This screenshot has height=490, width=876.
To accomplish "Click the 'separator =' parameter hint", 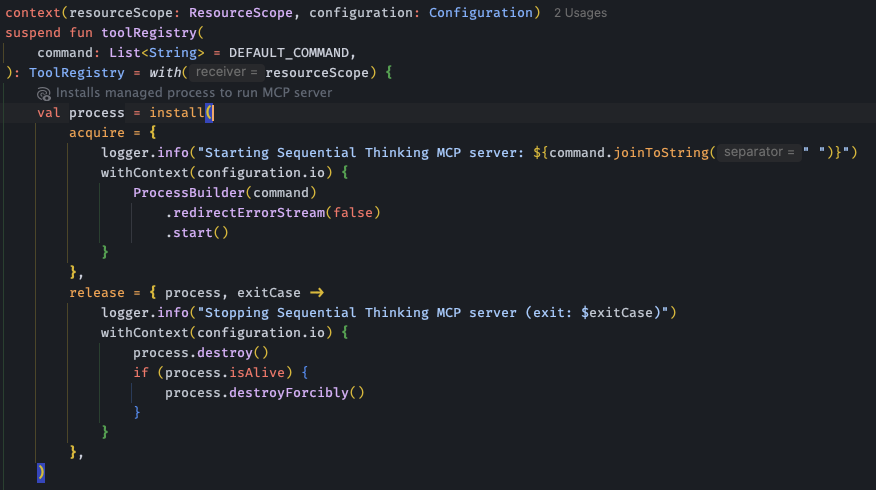I will point(759,152).
